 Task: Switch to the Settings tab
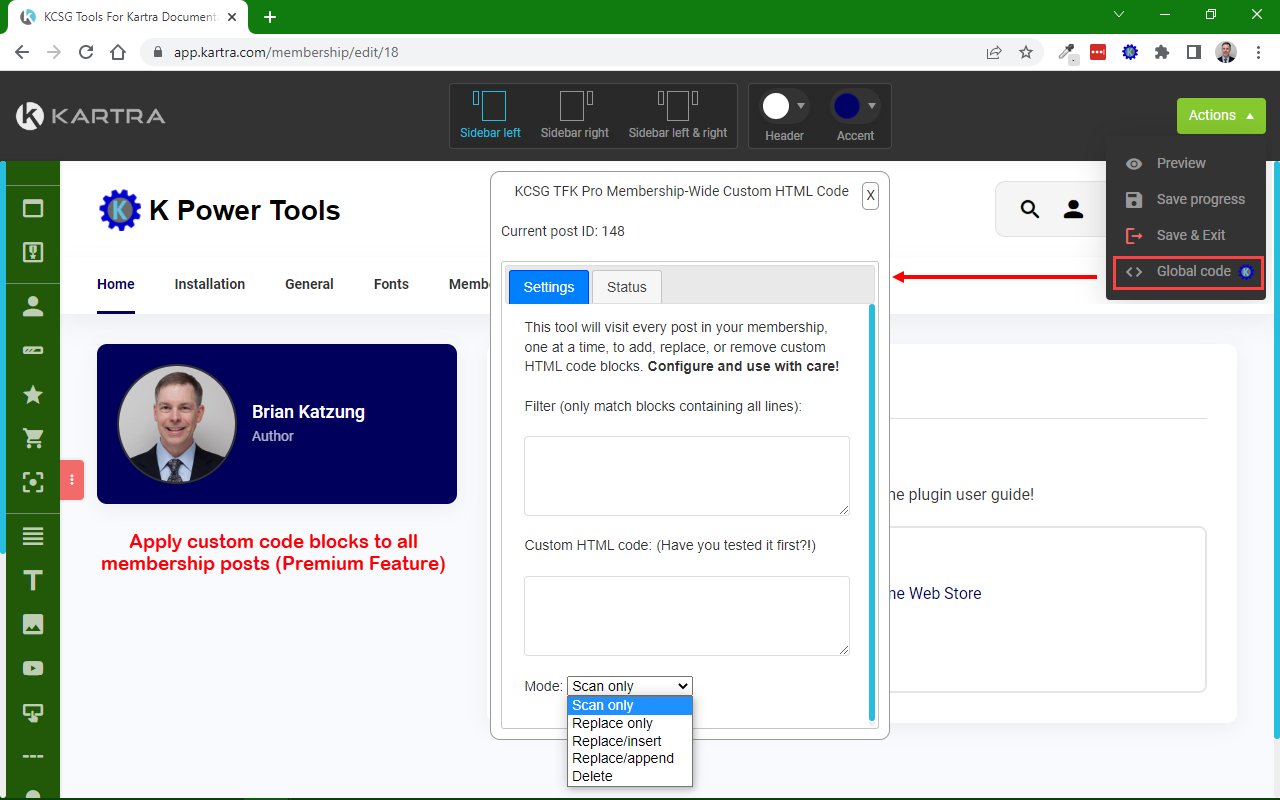(x=549, y=287)
